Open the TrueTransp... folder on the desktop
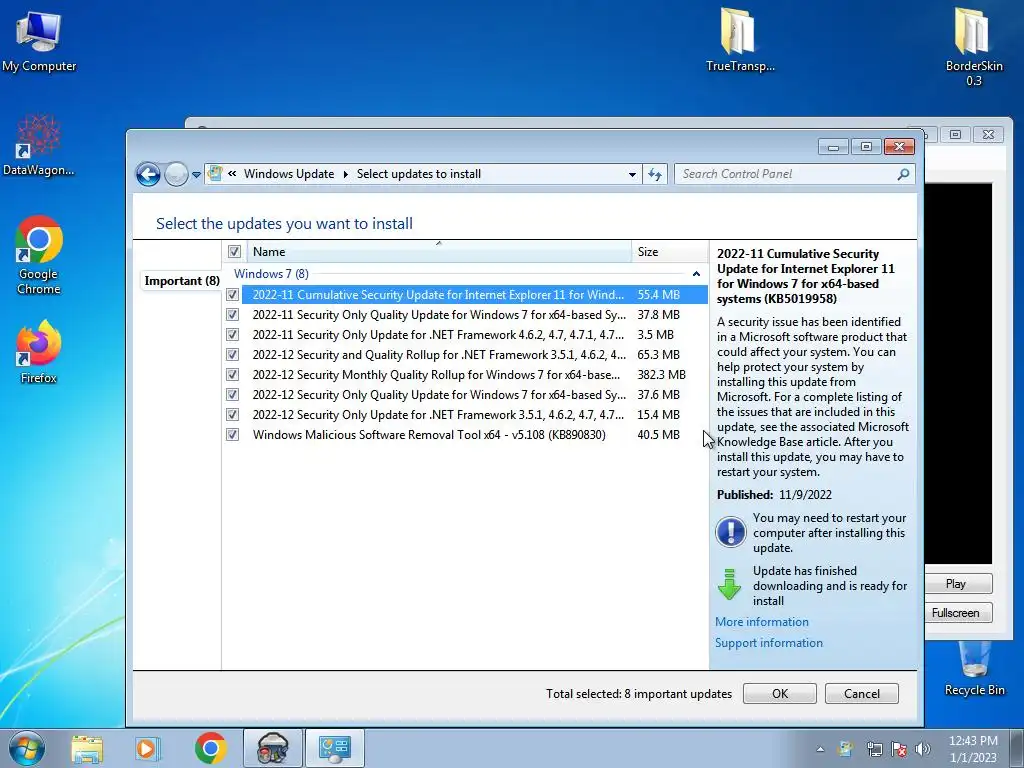The image size is (1024, 768). click(x=740, y=39)
